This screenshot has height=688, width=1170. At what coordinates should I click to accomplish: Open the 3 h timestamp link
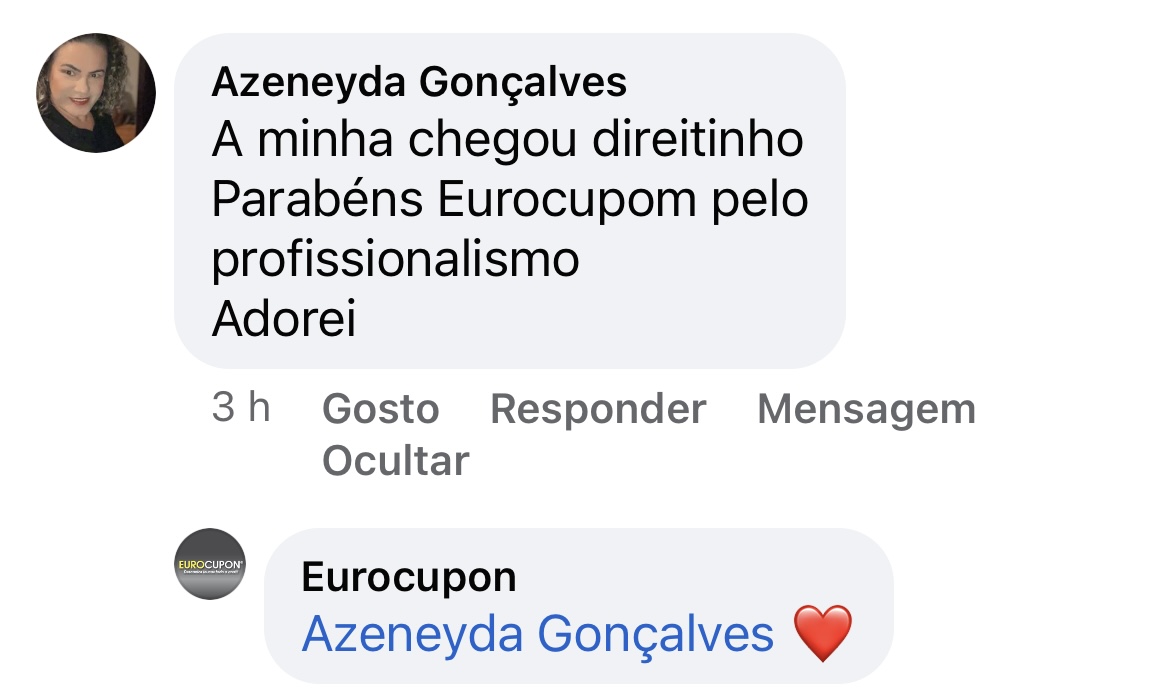[x=241, y=407]
